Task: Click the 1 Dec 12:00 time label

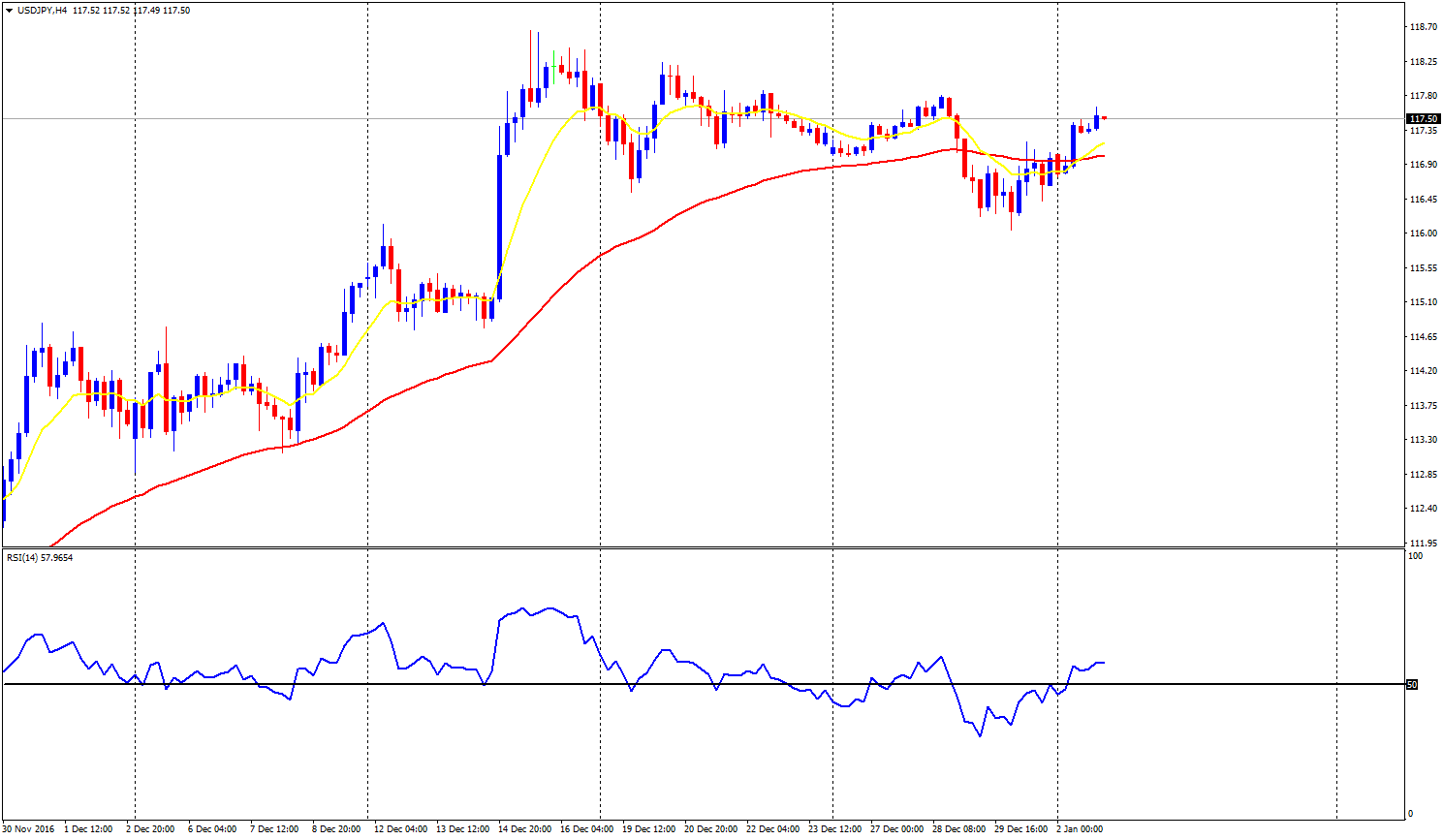Action: point(88,829)
